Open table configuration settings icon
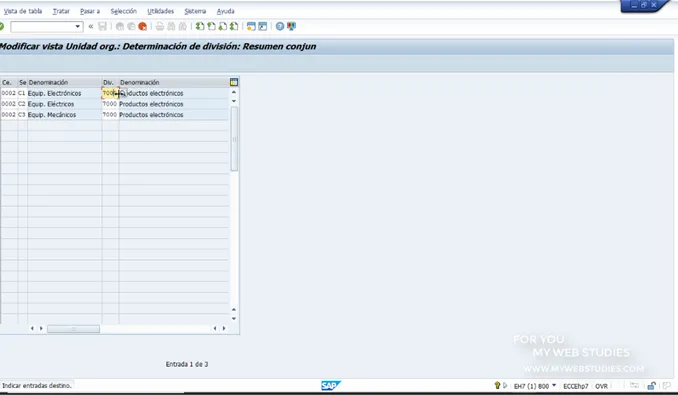 pos(234,82)
